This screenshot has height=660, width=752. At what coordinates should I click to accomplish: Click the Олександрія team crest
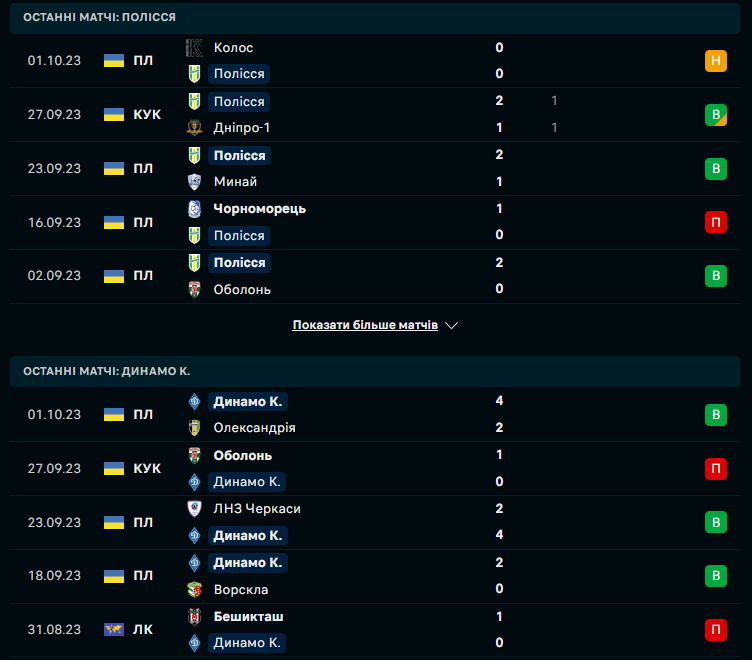coord(195,428)
